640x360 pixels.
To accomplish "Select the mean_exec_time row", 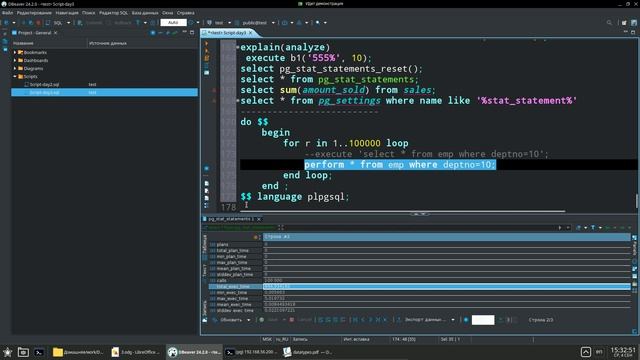I will (420, 304).
